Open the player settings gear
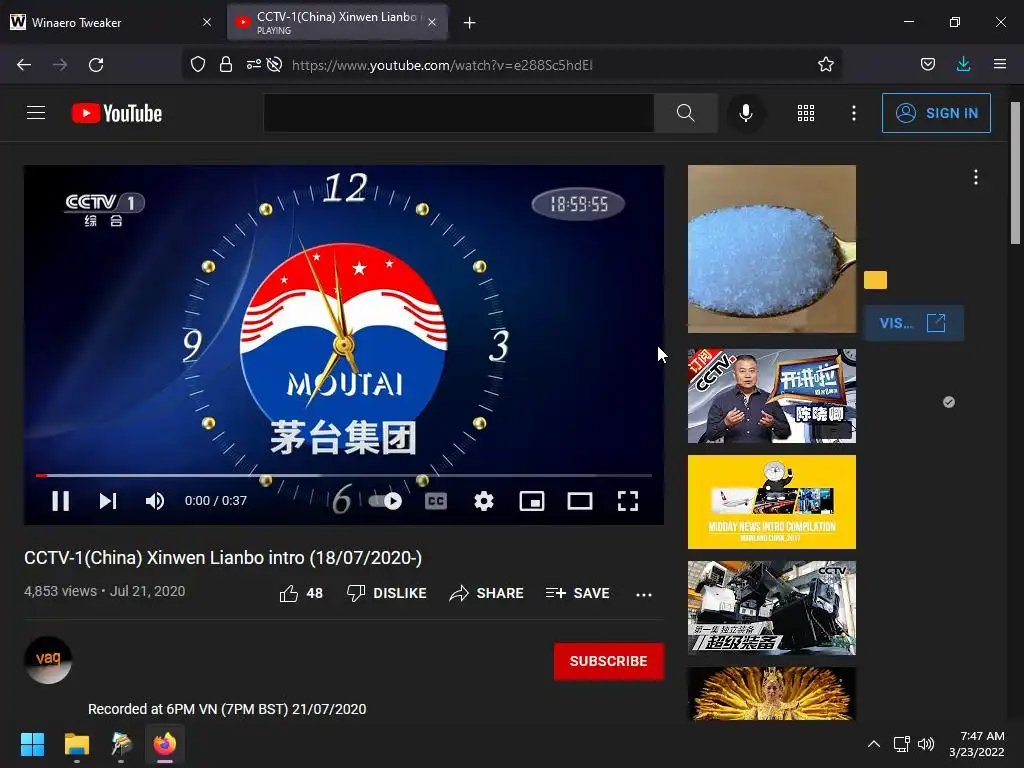The height and width of the screenshot is (768, 1024). click(484, 501)
